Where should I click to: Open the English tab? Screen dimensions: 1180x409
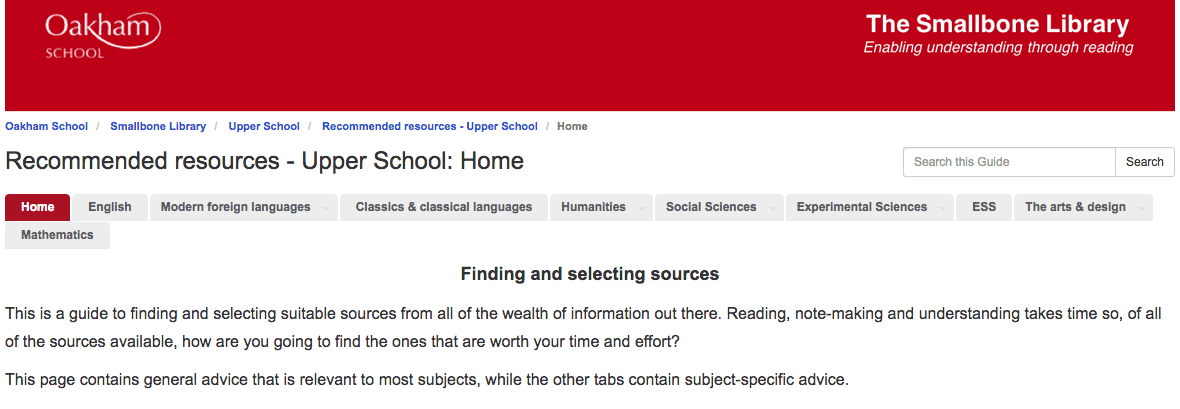click(x=110, y=207)
